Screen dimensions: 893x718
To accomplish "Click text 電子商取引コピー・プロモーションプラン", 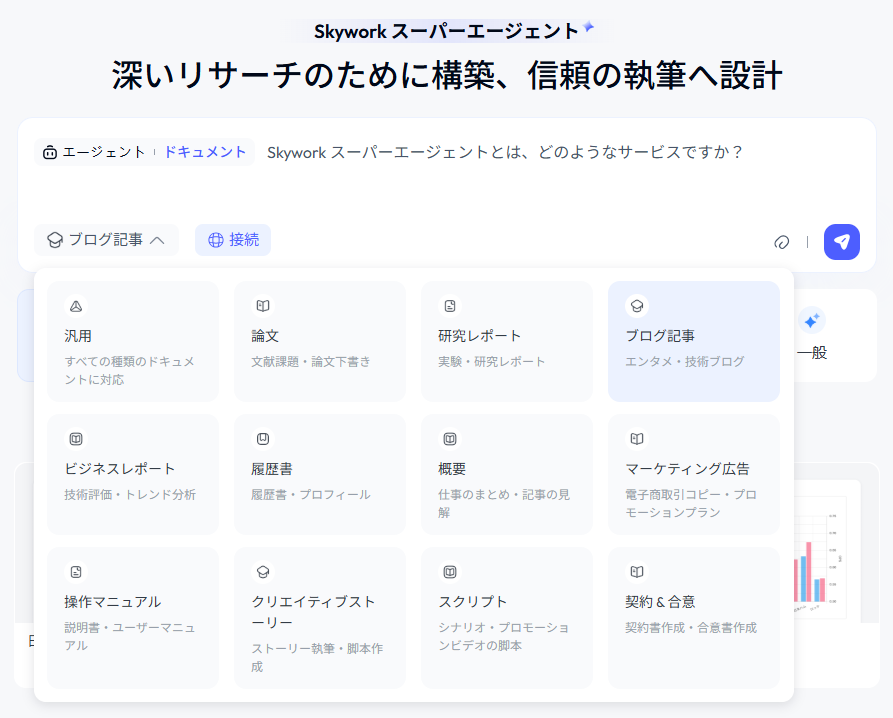I will (x=691, y=503).
